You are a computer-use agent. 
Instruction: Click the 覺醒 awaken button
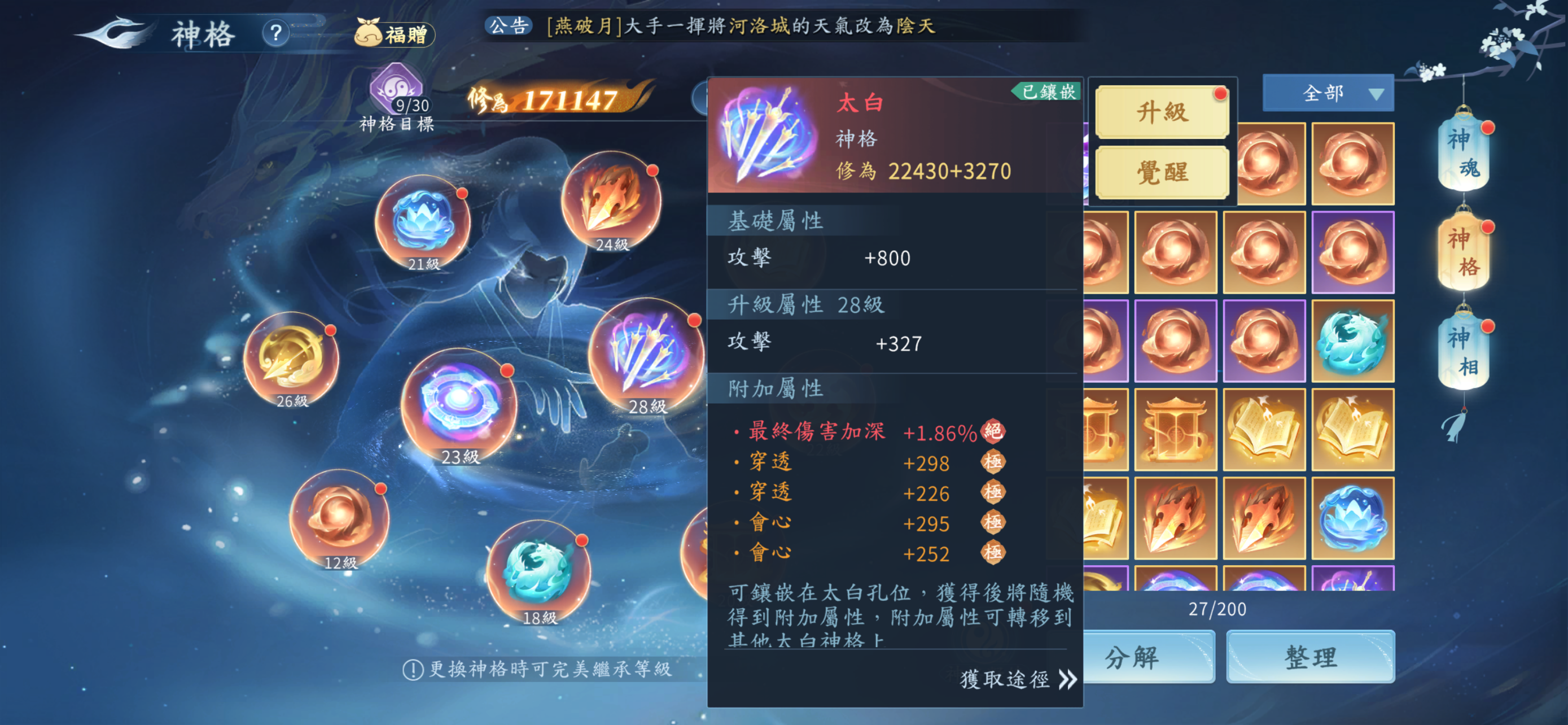click(x=1162, y=172)
